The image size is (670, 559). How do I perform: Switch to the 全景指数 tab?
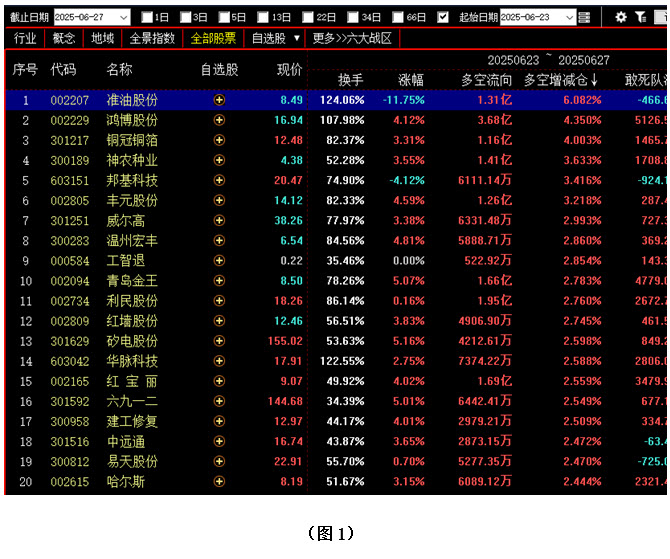tap(152, 38)
